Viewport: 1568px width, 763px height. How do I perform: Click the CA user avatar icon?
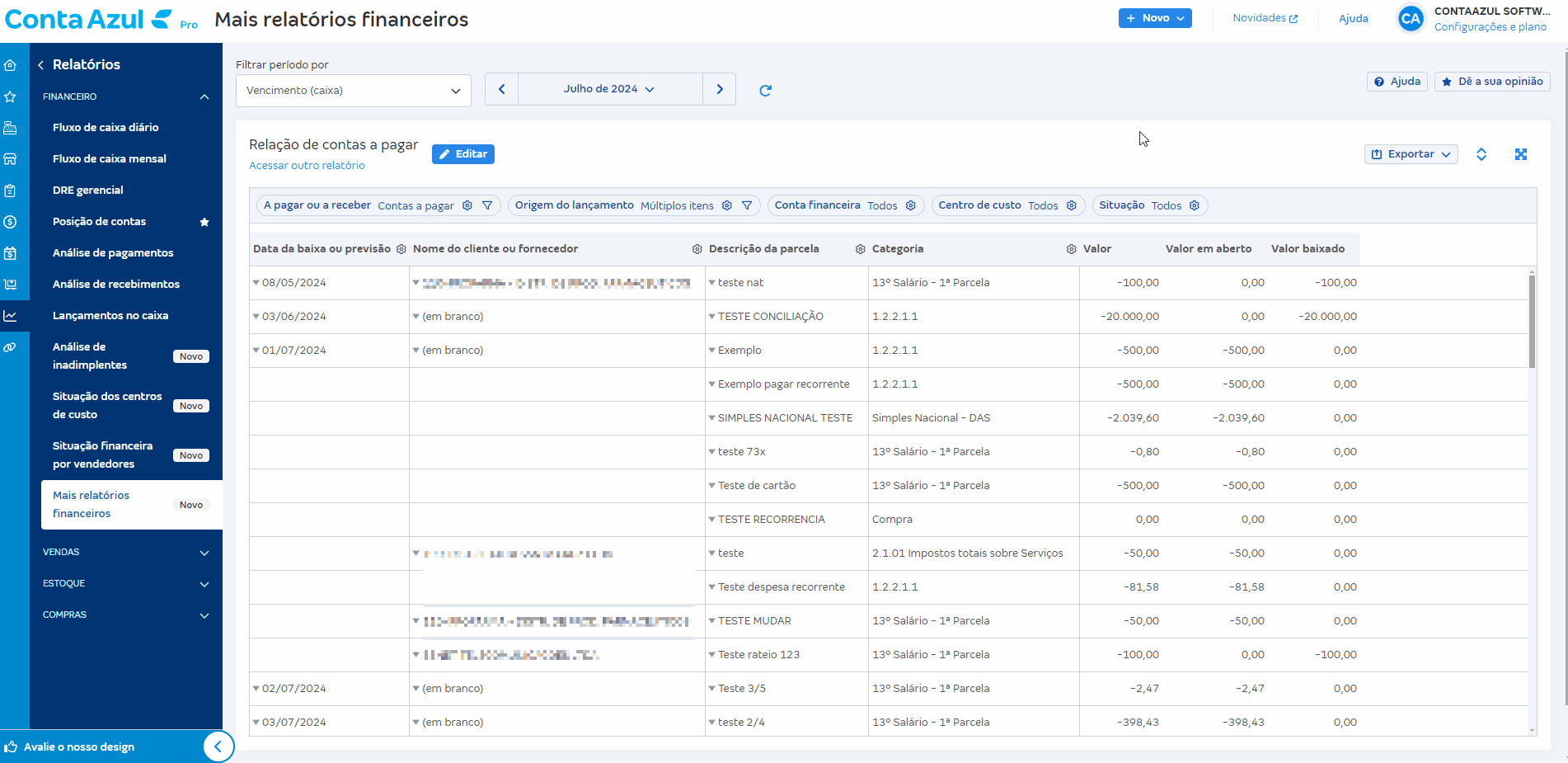point(1411,19)
